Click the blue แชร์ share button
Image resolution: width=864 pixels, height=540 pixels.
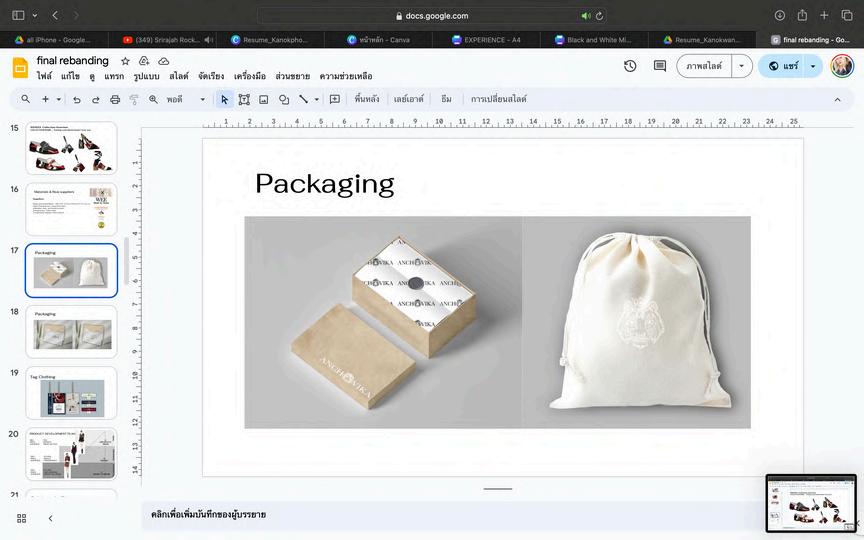[782, 66]
